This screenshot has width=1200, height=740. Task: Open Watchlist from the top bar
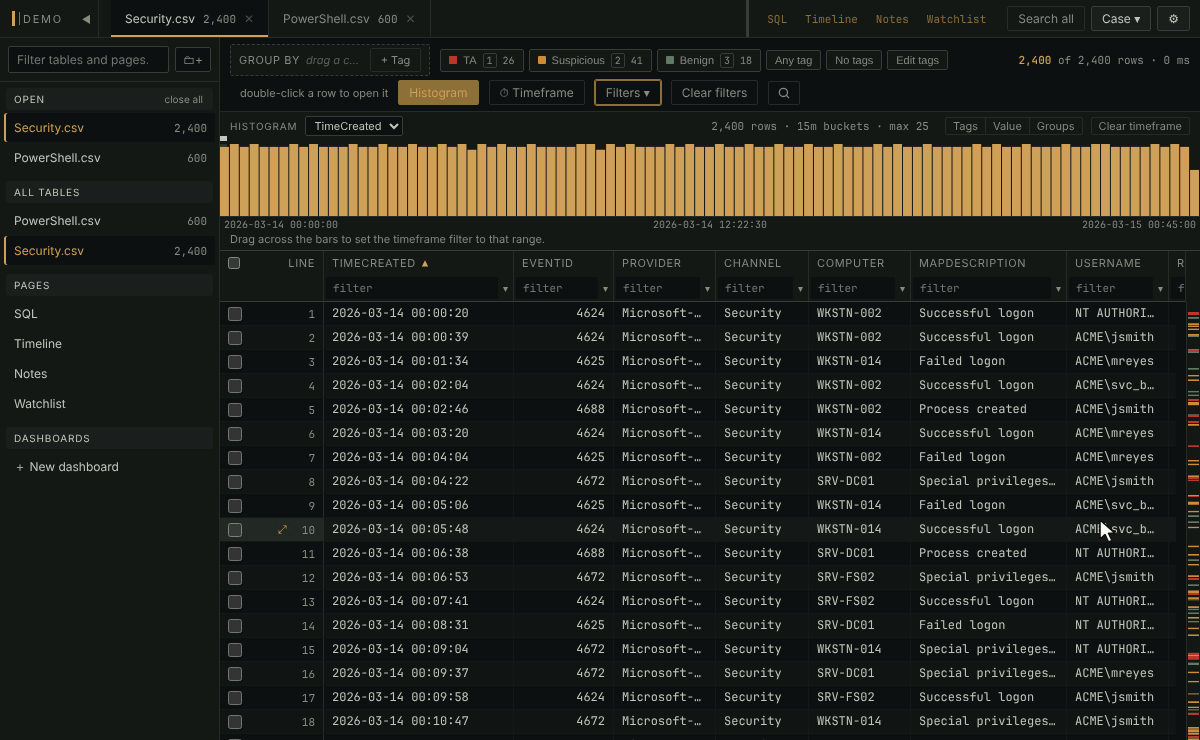tap(956, 19)
